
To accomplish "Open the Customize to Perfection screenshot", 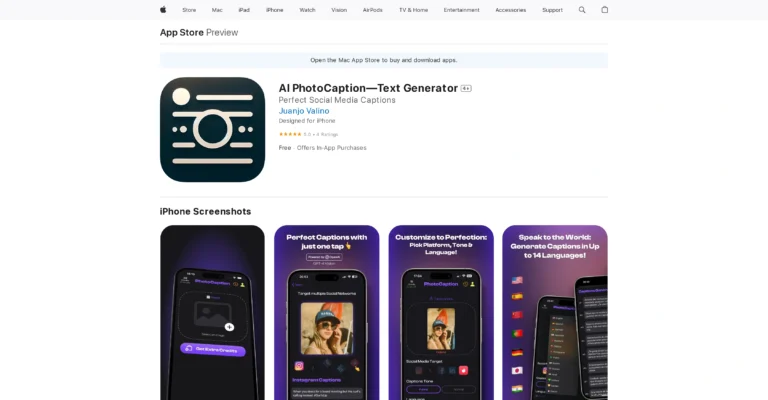I will [x=441, y=312].
